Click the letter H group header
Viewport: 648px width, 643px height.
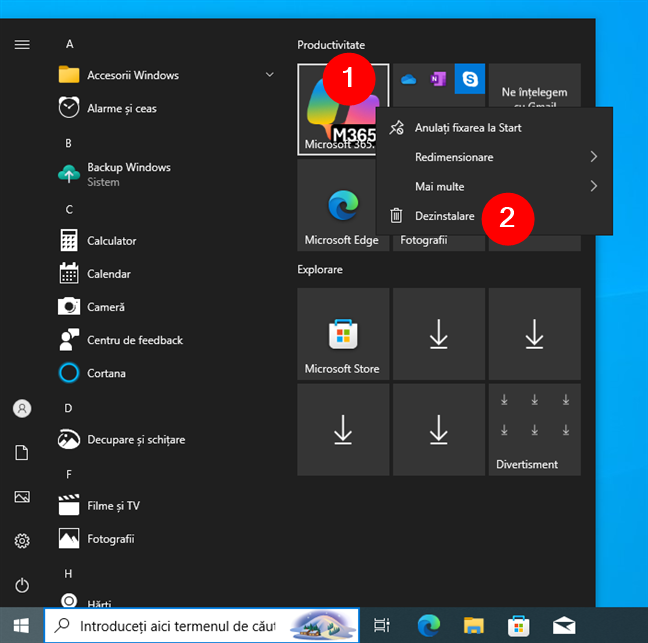coord(69,574)
